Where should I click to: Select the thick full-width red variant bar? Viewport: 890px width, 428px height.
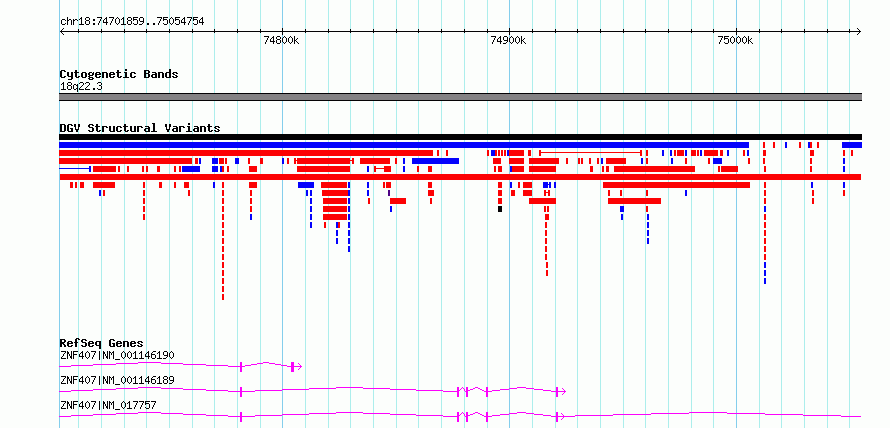pos(460,177)
